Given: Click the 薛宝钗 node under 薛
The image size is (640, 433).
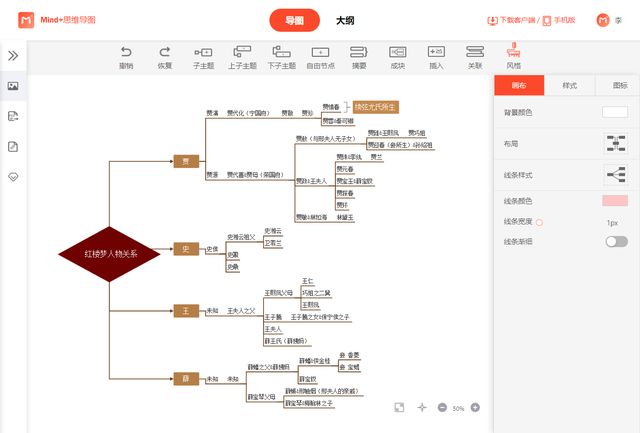Looking at the screenshot, I should [x=308, y=379].
